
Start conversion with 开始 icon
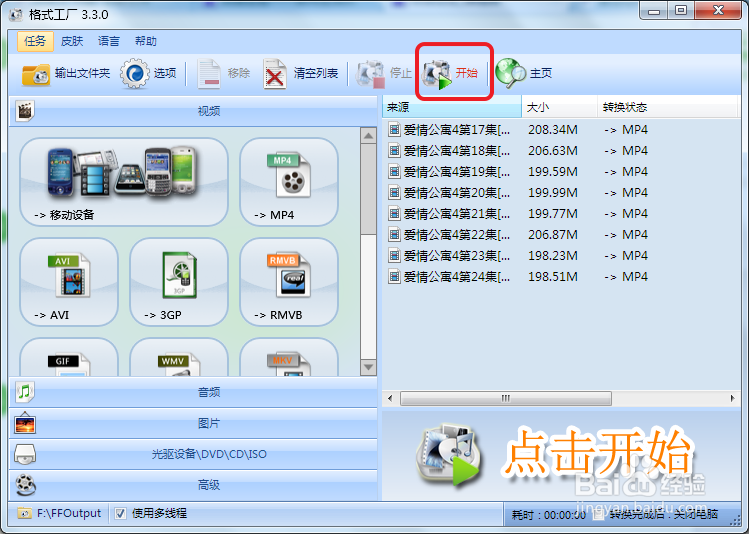pyautogui.click(x=437, y=75)
